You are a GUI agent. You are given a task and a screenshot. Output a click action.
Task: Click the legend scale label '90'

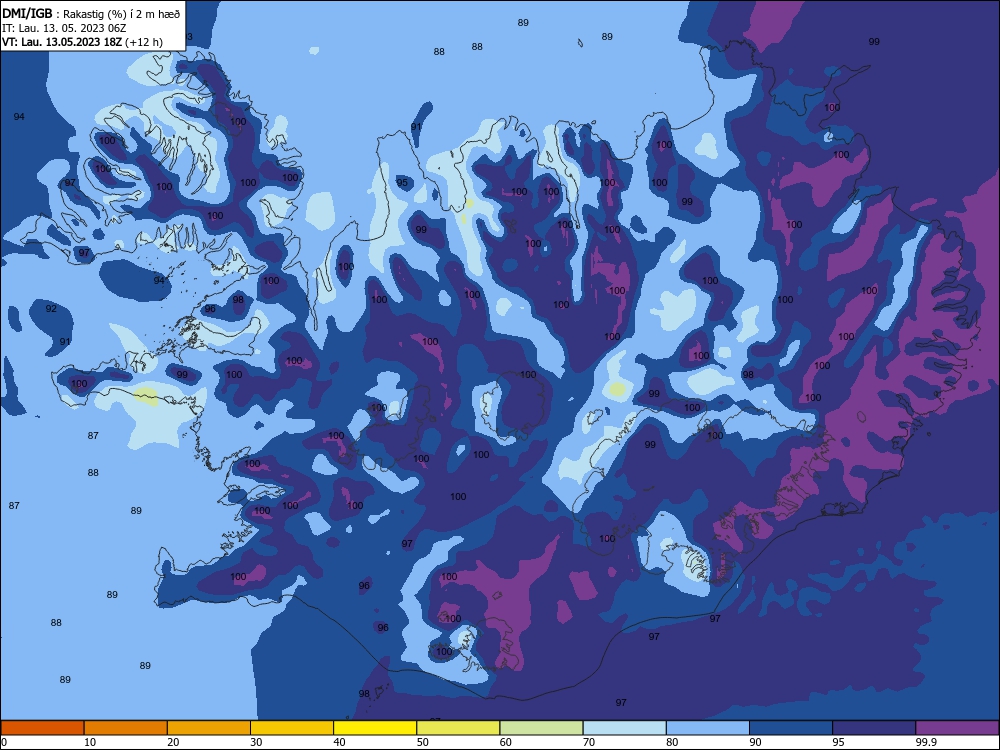click(x=755, y=742)
